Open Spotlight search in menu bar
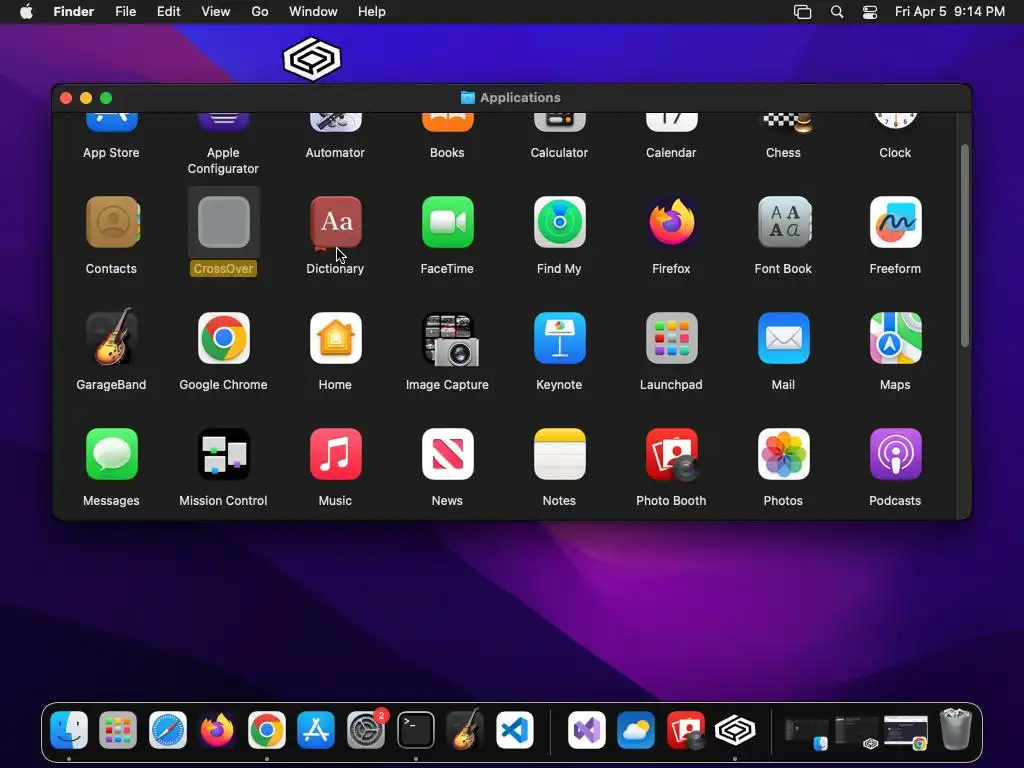Image resolution: width=1024 pixels, height=768 pixels. [837, 12]
